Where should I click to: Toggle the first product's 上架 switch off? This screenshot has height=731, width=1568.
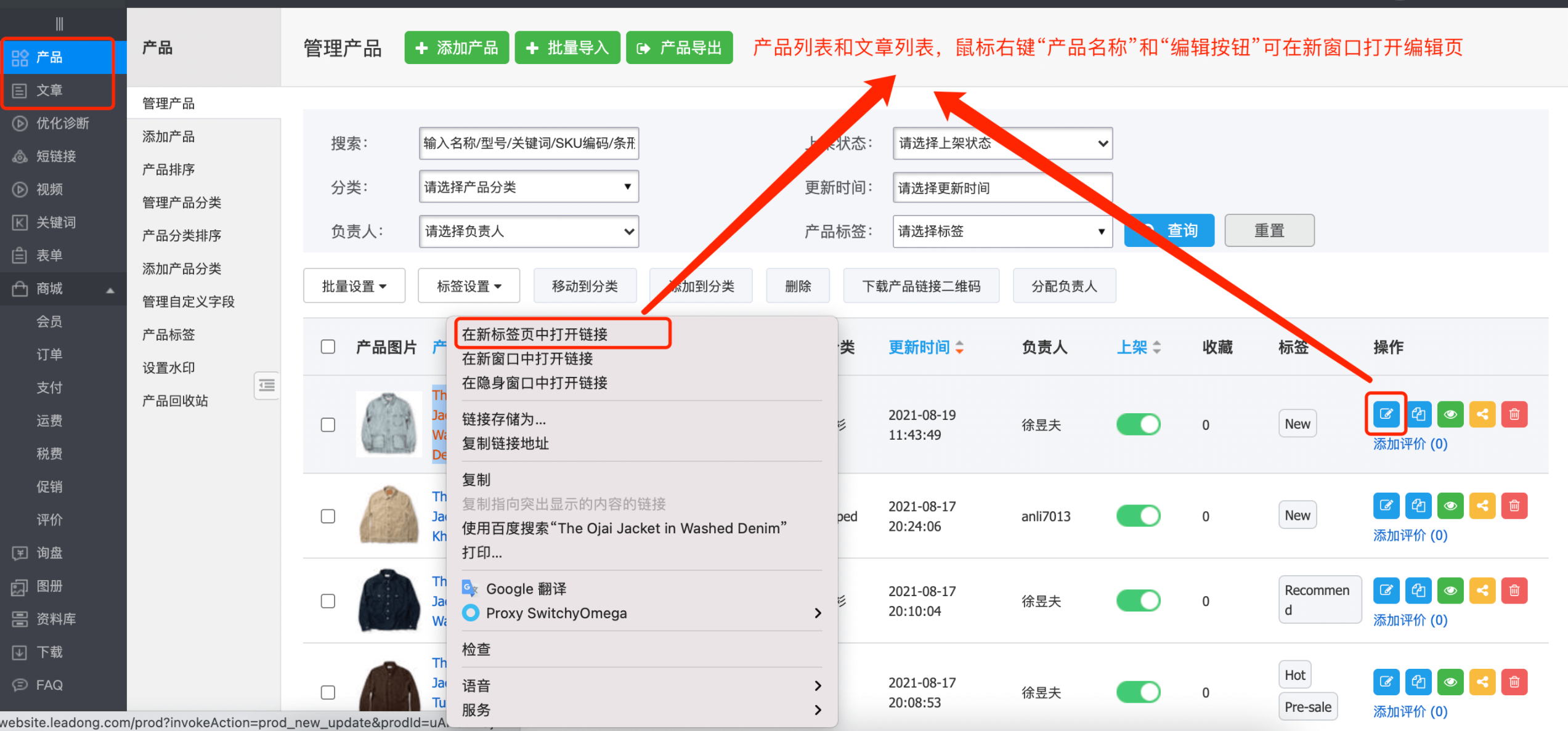click(1137, 424)
